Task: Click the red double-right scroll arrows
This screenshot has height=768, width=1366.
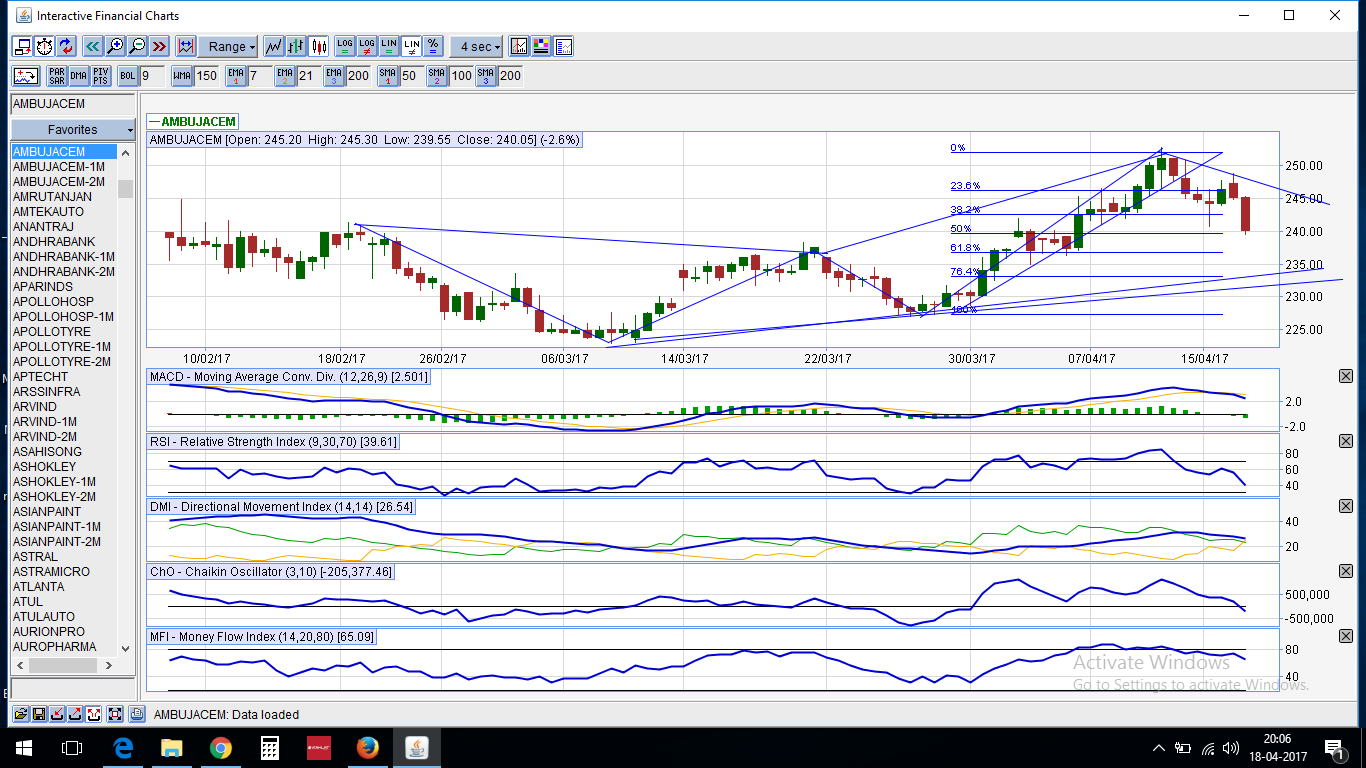Action: point(159,46)
